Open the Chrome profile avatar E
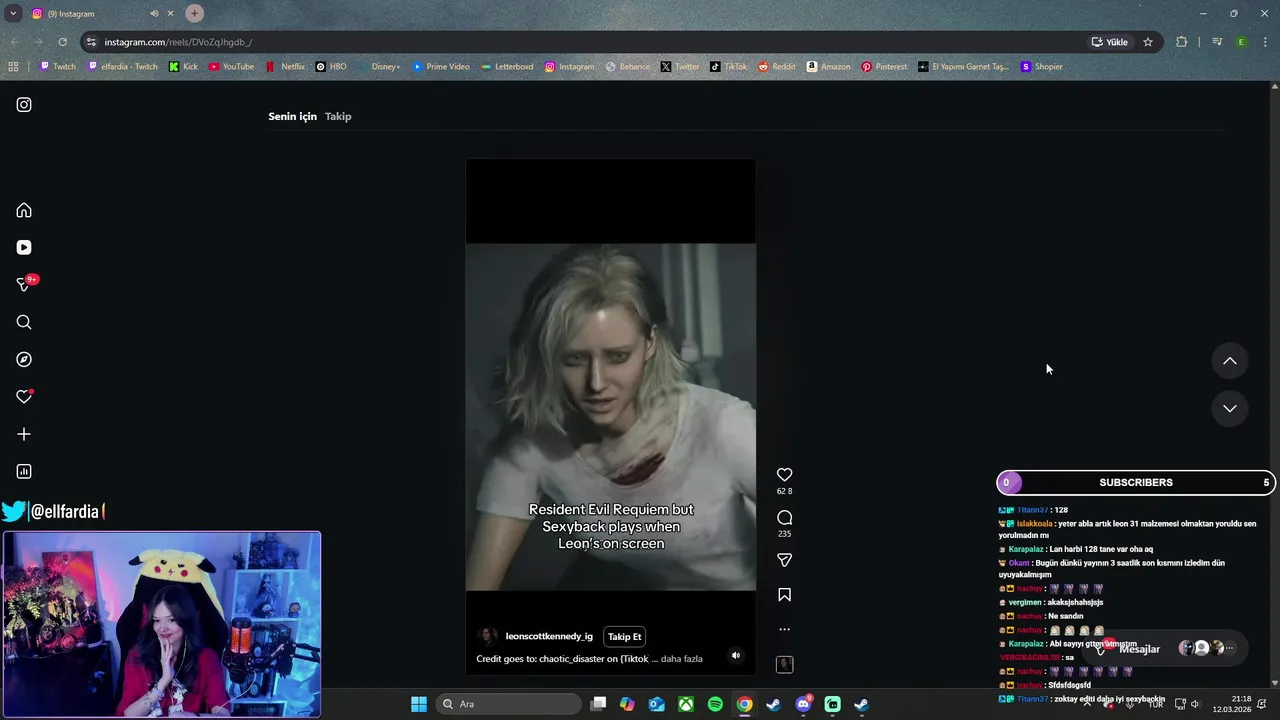 pyautogui.click(x=1241, y=42)
